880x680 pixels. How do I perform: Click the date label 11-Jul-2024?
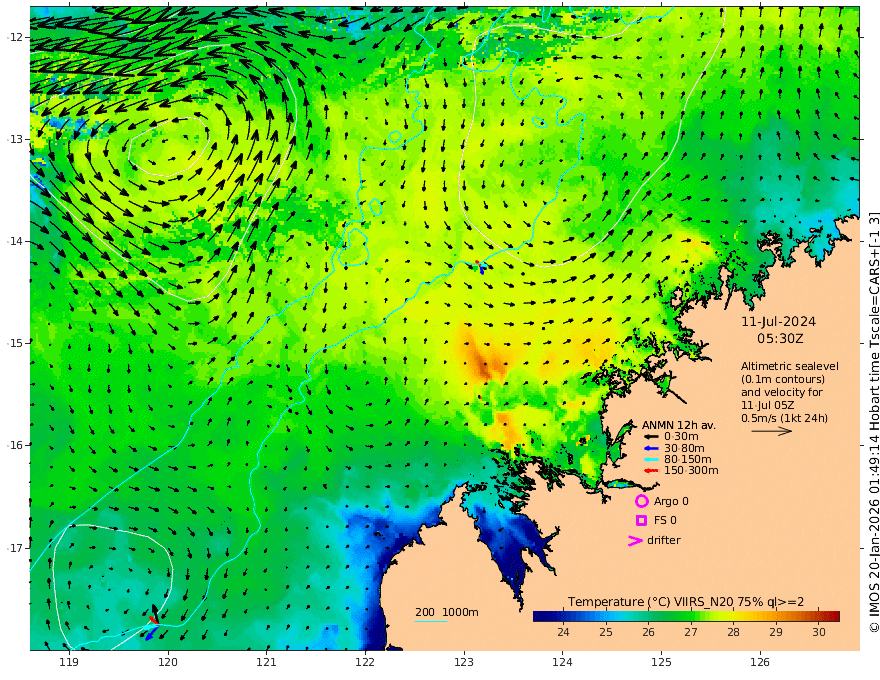(778, 321)
